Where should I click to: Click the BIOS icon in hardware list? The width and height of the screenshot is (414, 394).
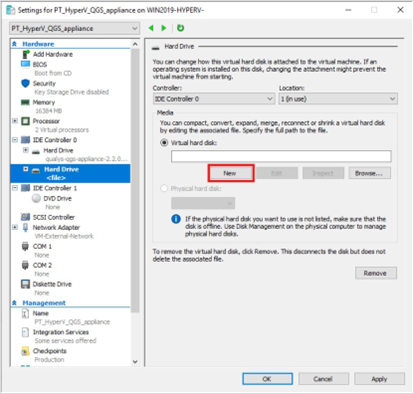point(26,64)
